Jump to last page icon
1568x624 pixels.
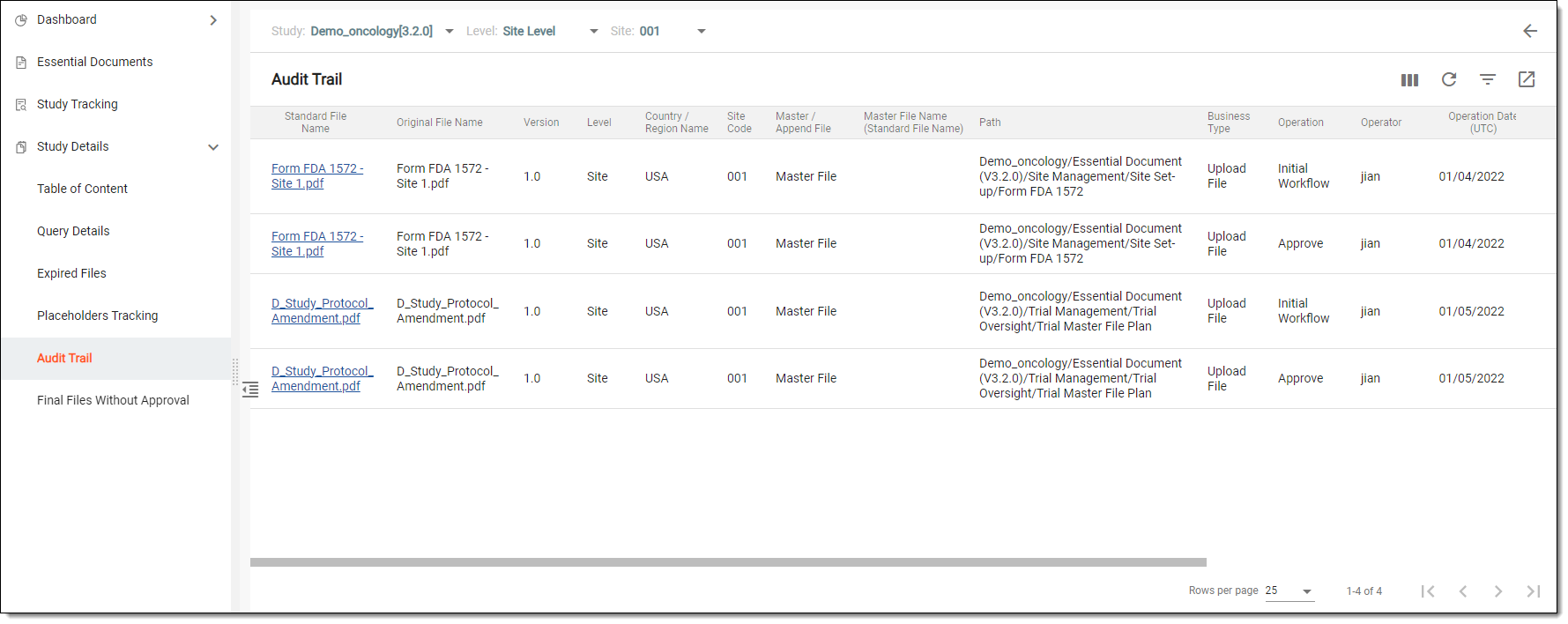click(1534, 591)
